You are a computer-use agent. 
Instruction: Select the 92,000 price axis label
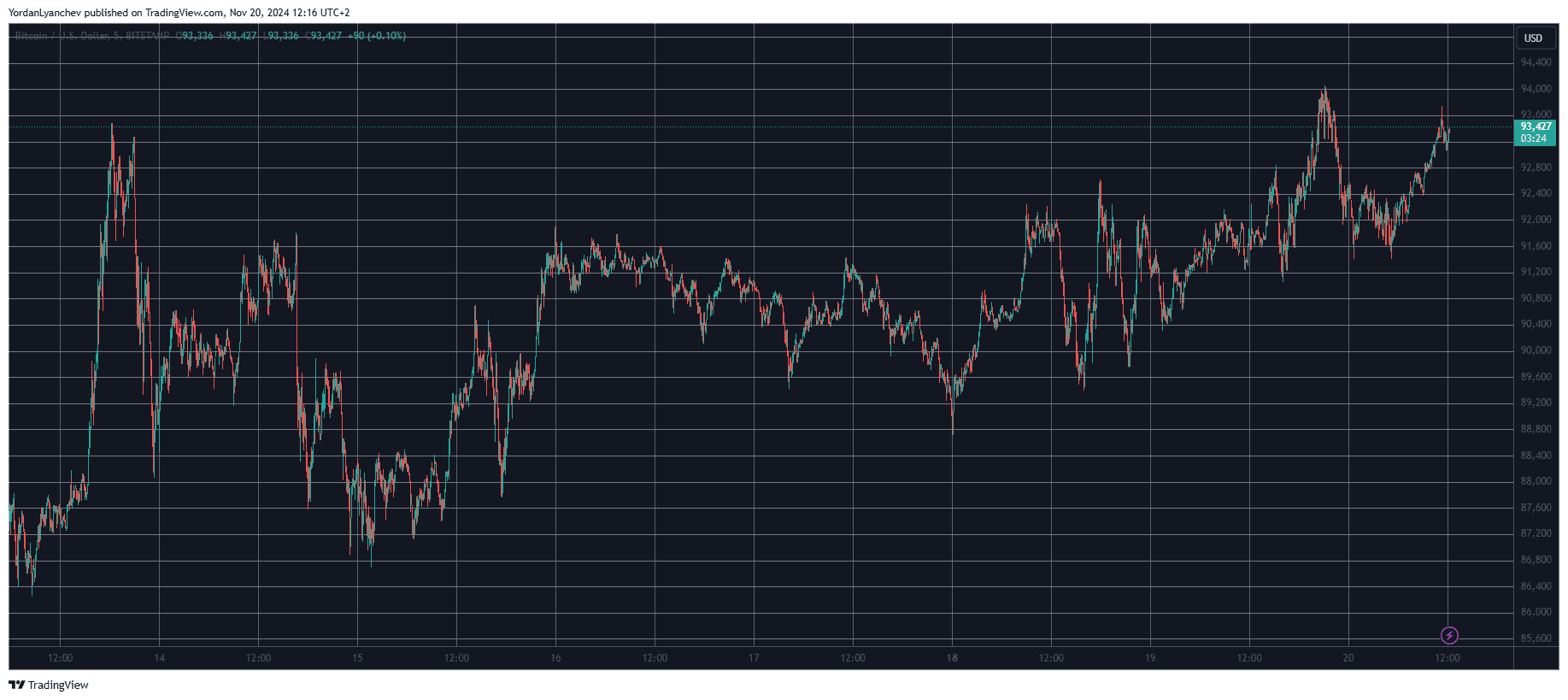1536,220
